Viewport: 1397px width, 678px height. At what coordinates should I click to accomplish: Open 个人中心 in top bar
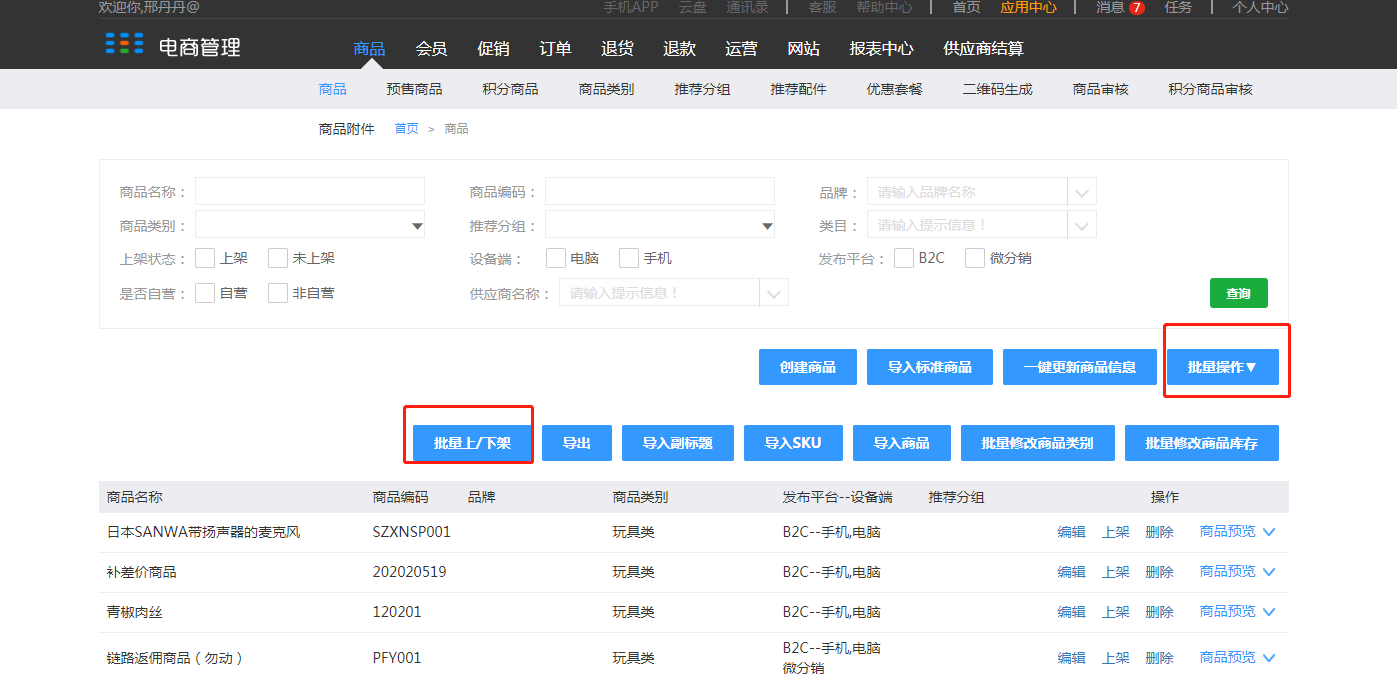tap(1260, 7)
